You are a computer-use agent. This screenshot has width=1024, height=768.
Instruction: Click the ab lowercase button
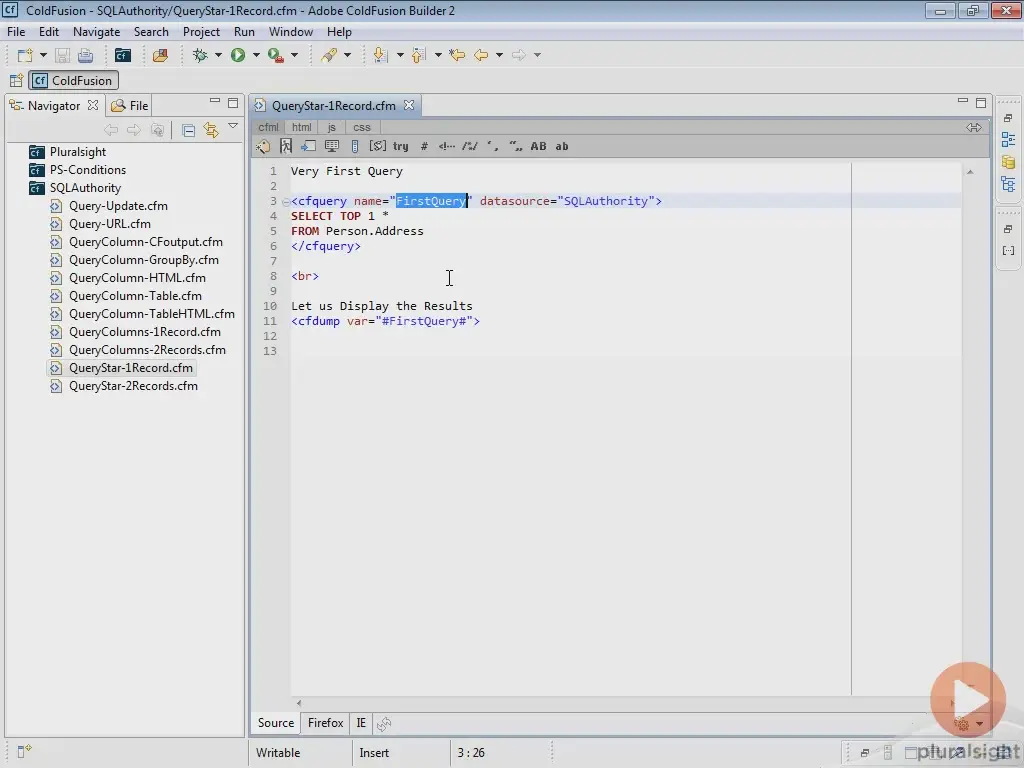pyautogui.click(x=562, y=146)
